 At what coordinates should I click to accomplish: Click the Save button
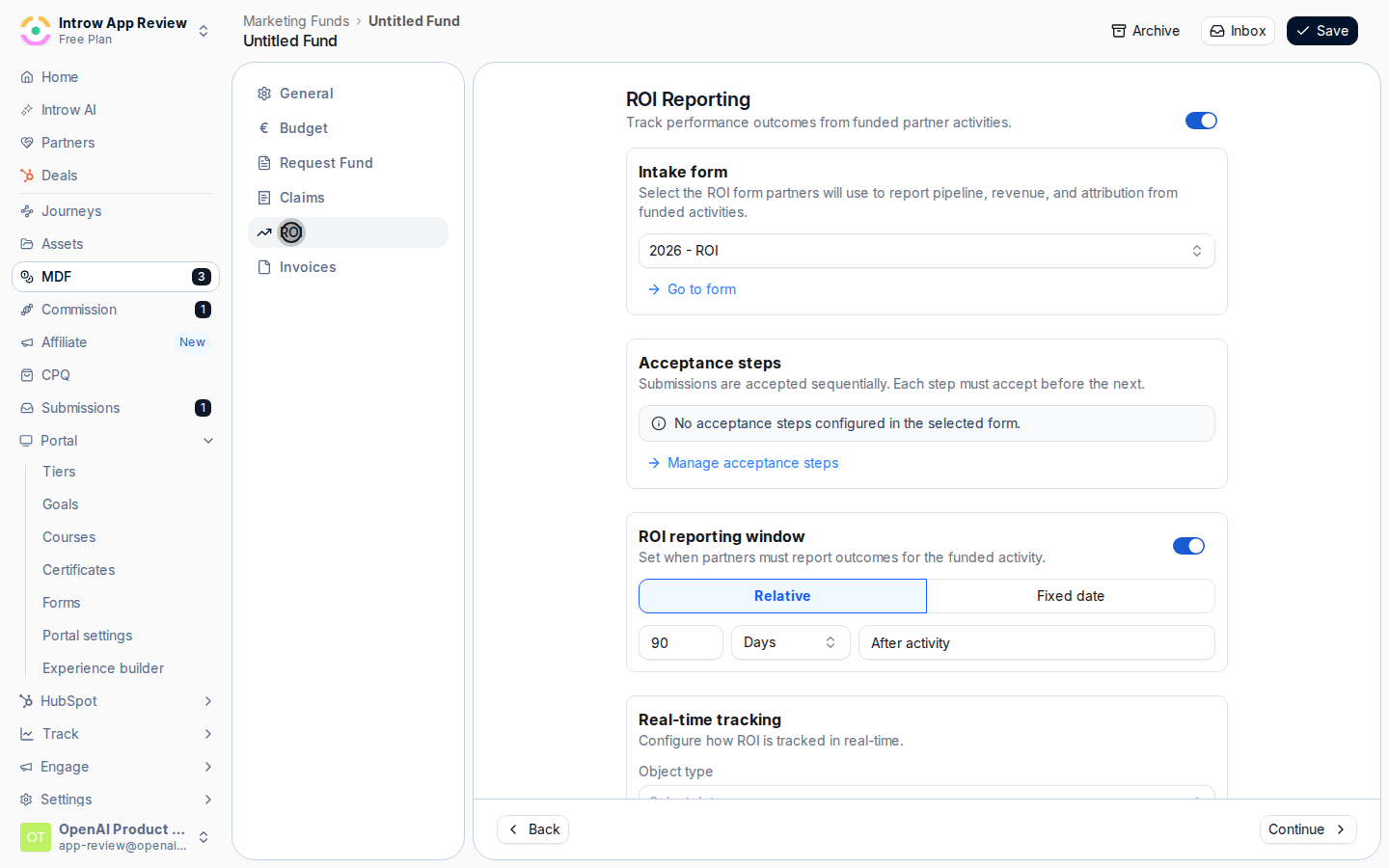[1321, 31]
